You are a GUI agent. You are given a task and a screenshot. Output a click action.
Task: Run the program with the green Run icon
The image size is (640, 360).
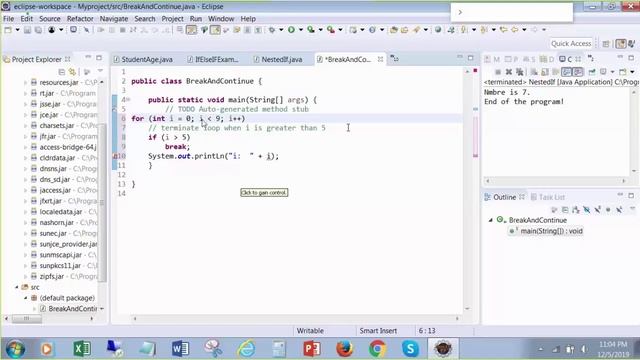[x=291, y=30]
